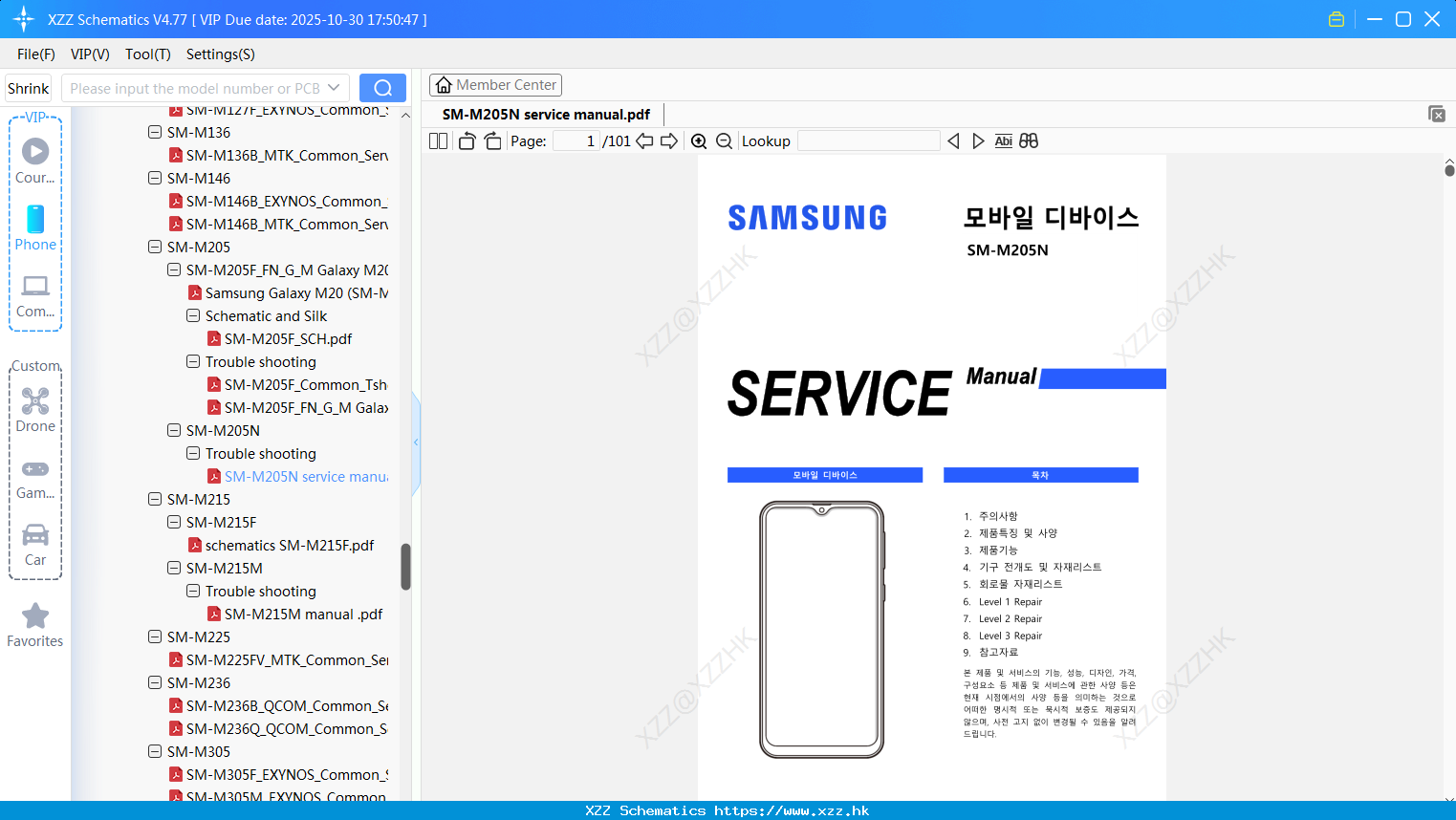Click the blue search button
This screenshot has width=1456, height=820.
pos(382,88)
